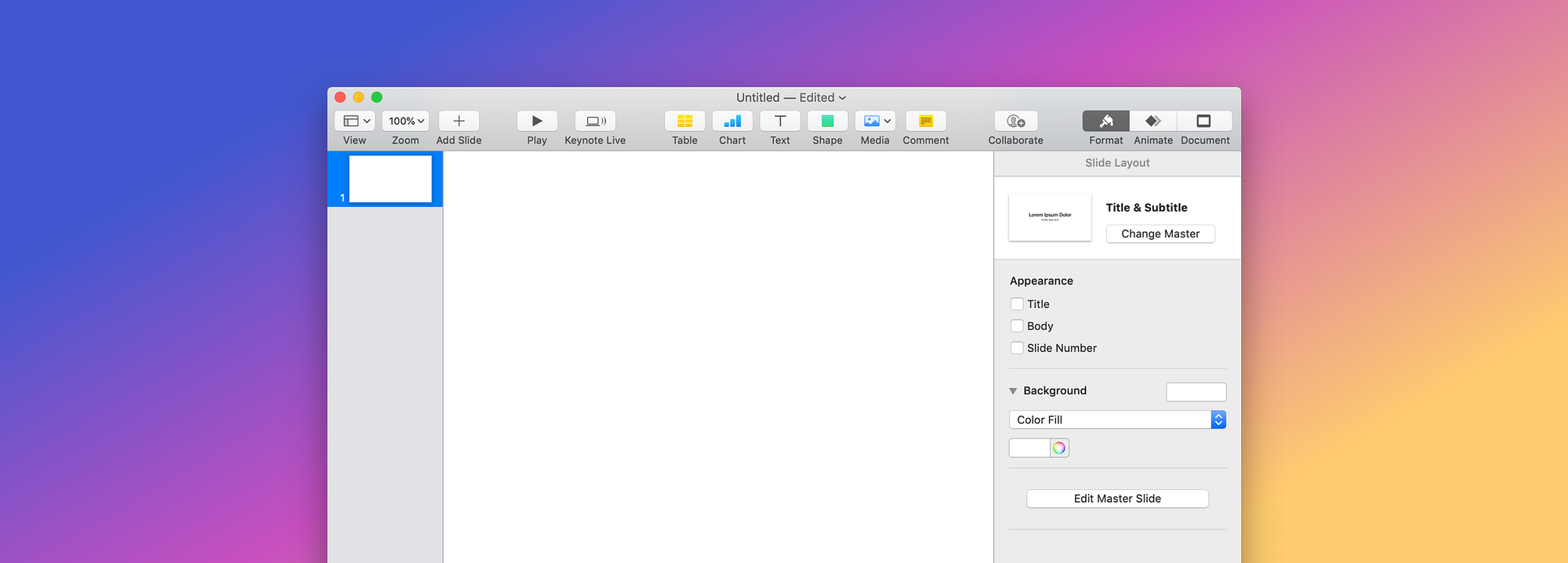
Task: Click the Add Slide plus icon
Action: click(459, 121)
